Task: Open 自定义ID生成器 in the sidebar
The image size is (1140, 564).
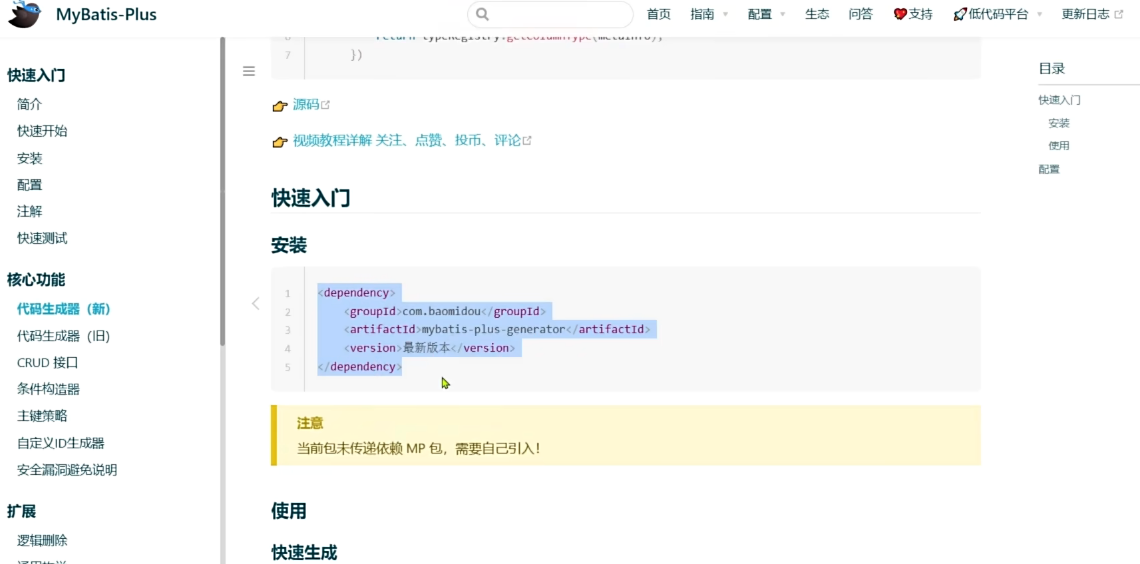Action: (x=61, y=443)
